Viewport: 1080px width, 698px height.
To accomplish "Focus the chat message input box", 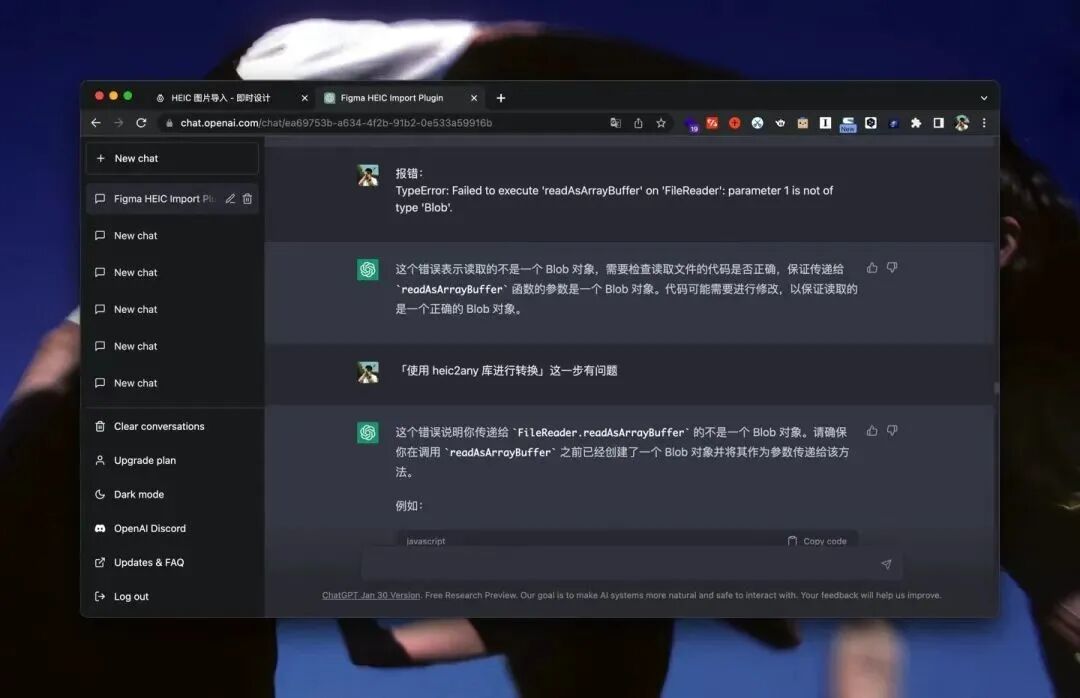I will [632, 564].
